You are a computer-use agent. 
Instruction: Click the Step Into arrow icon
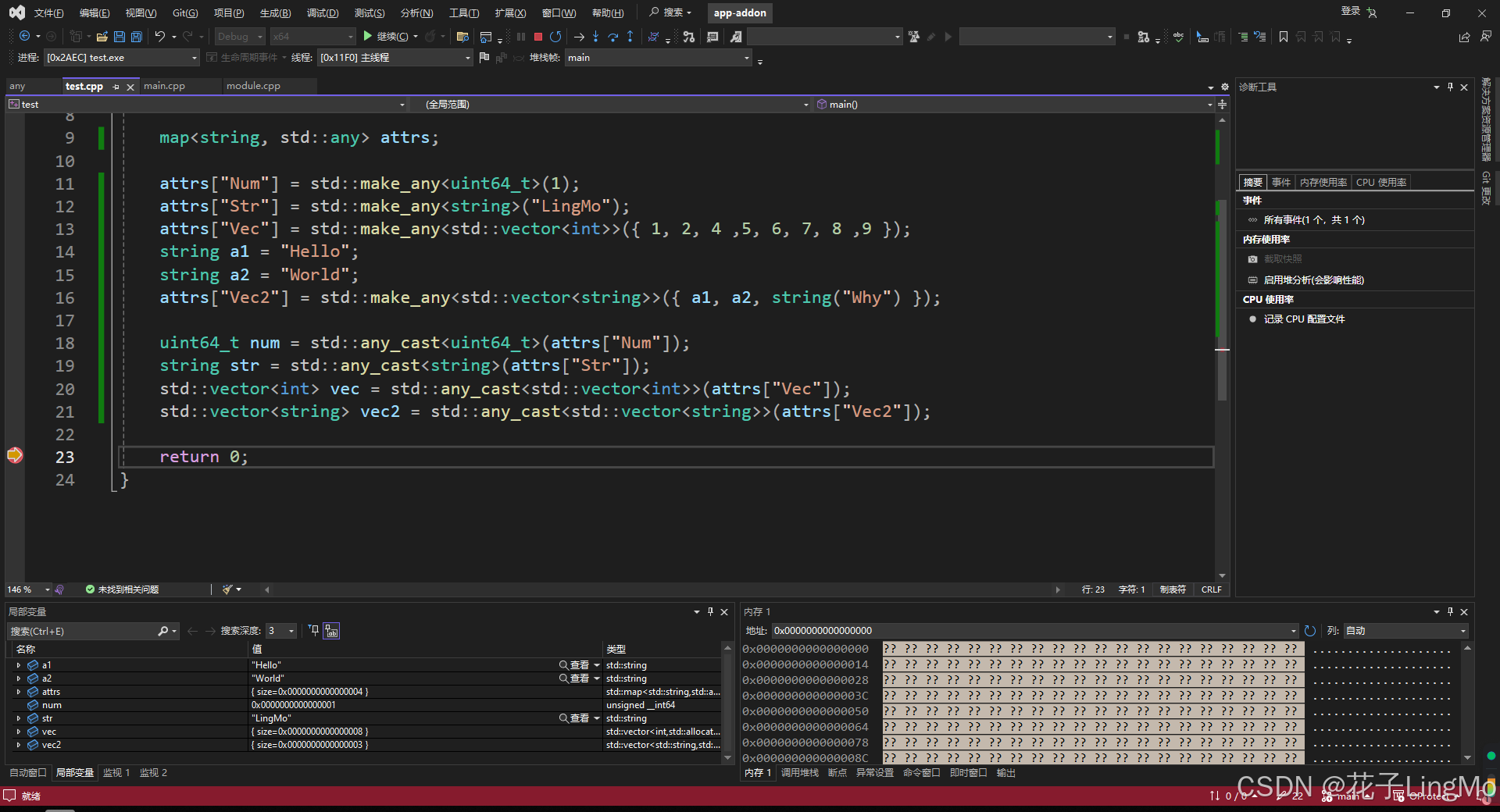(595, 37)
